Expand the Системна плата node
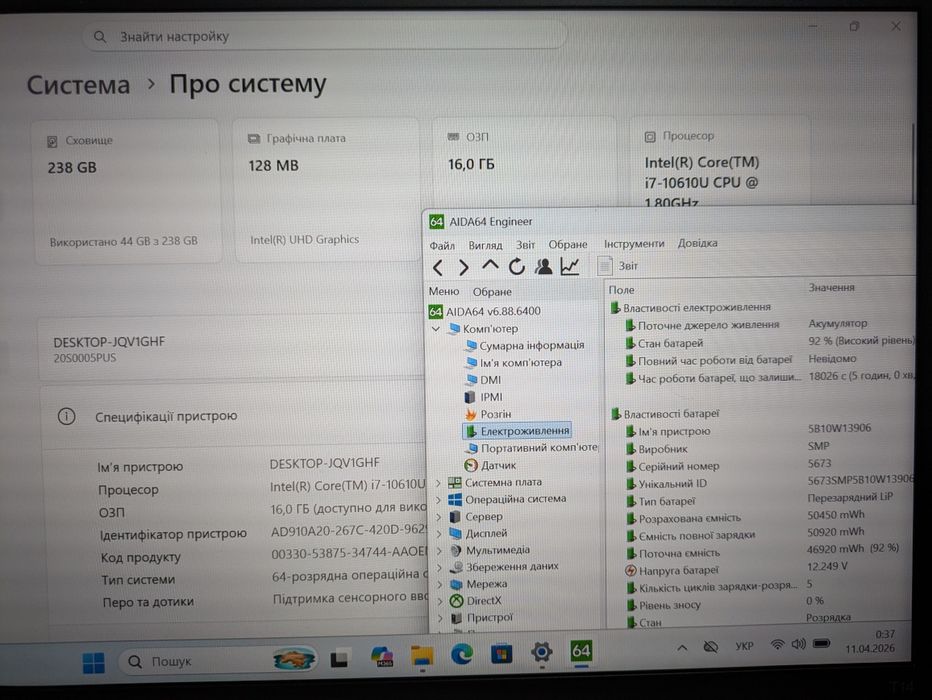This screenshot has width=932, height=700. click(x=438, y=483)
